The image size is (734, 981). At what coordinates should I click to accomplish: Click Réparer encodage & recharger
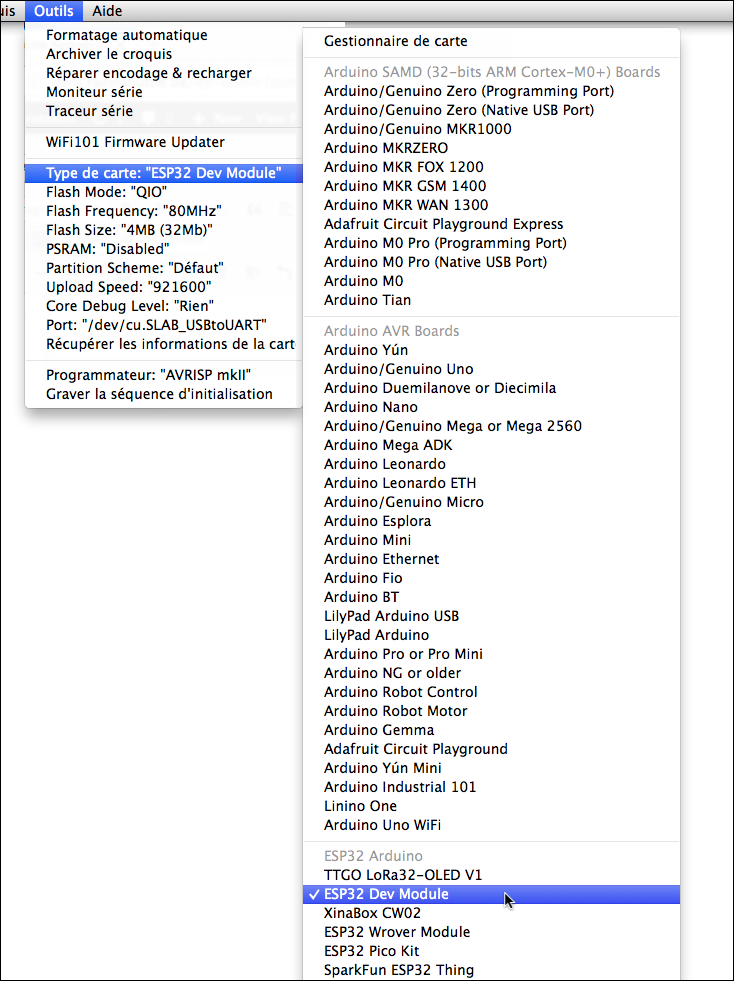coord(163,73)
